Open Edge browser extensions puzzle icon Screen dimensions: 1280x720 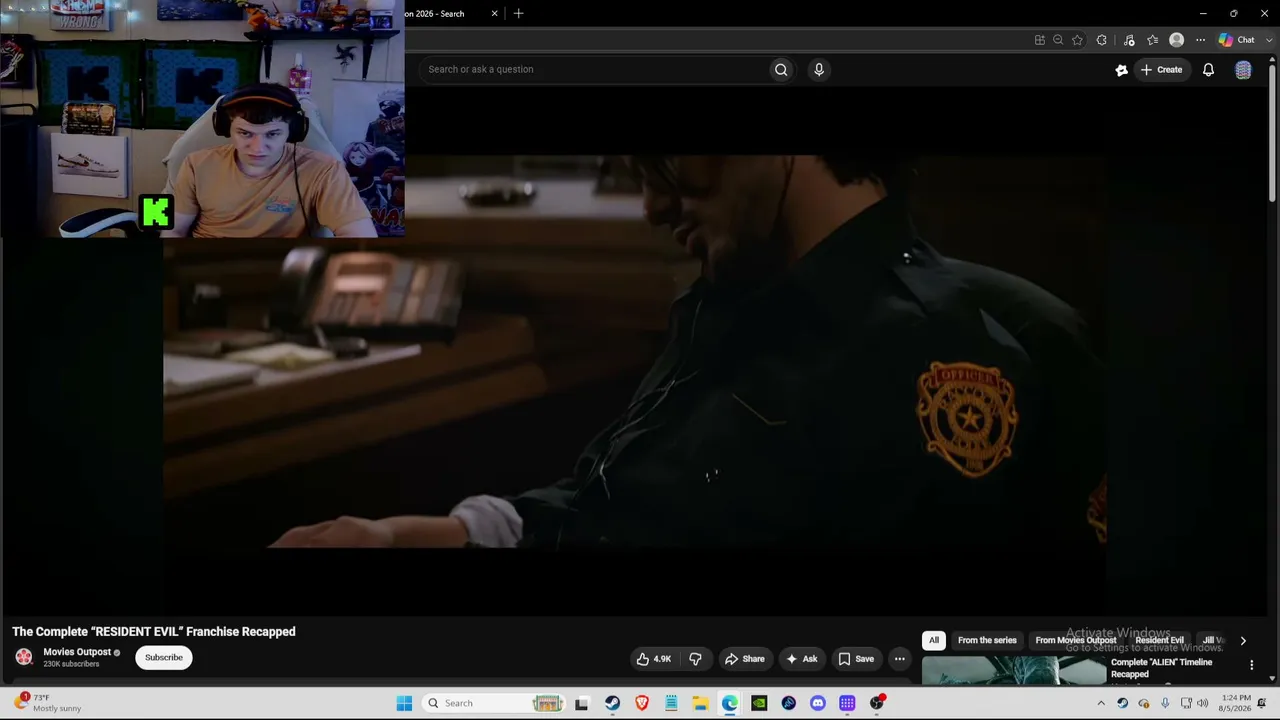1102,40
